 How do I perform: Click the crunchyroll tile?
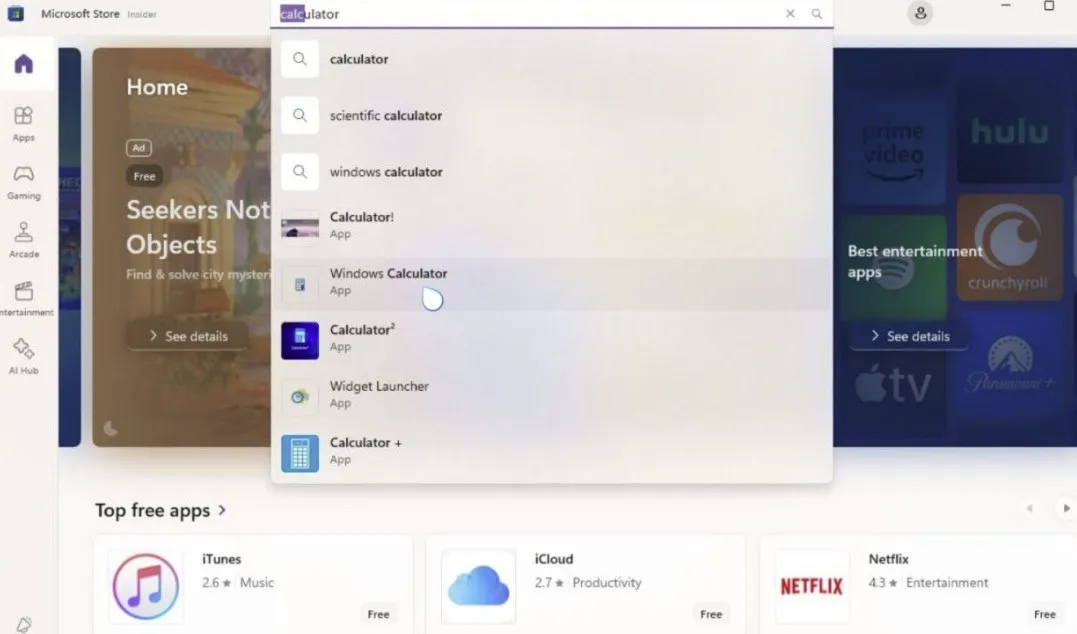pos(1009,247)
